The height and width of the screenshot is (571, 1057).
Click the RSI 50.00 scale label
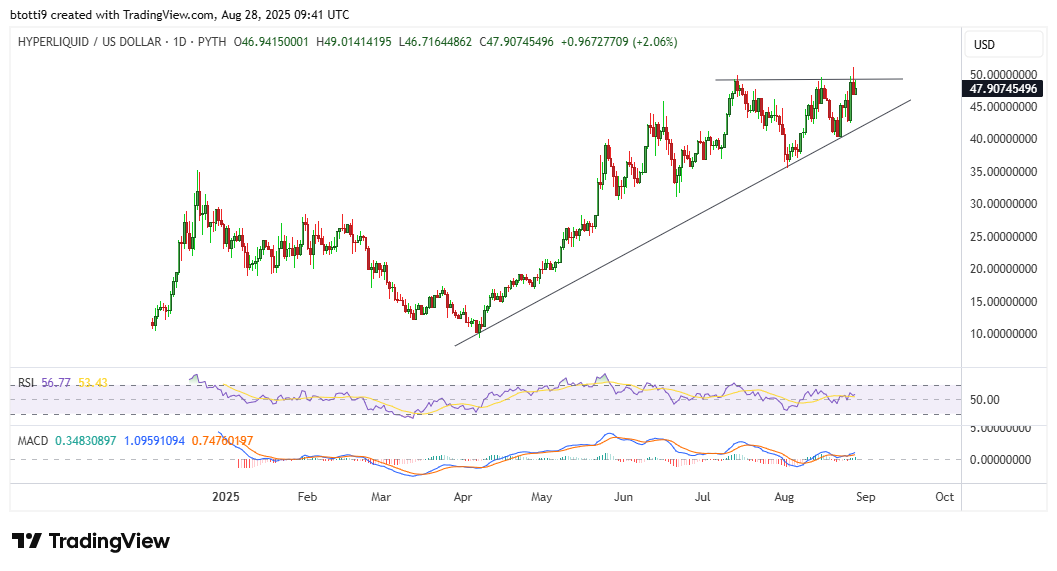point(984,400)
